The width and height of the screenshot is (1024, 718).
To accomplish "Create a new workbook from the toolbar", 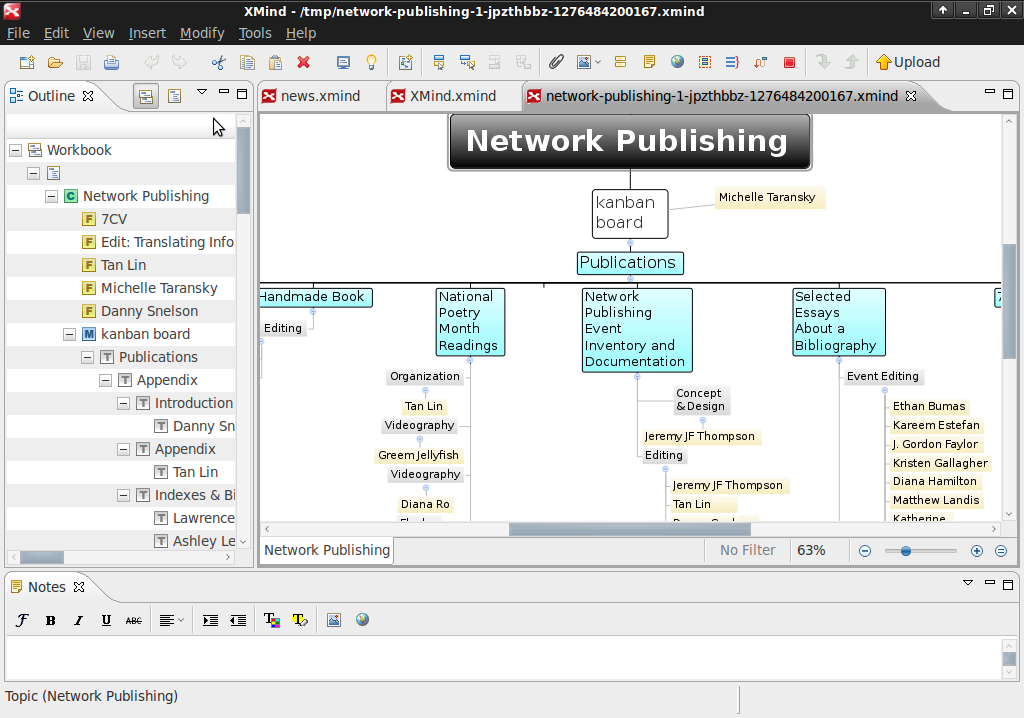I will [27, 62].
